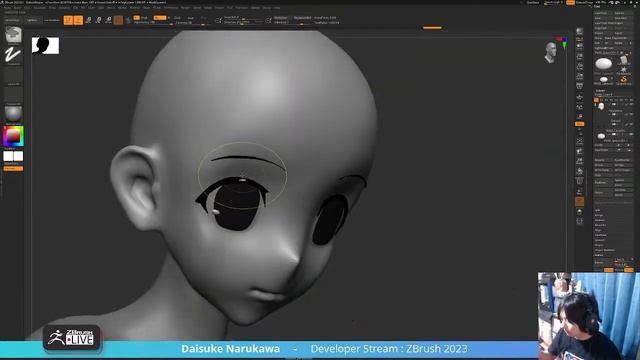The width and height of the screenshot is (640, 360).
Task: Select the SimpleBrush tool thumbnail
Action: click(x=624, y=80)
